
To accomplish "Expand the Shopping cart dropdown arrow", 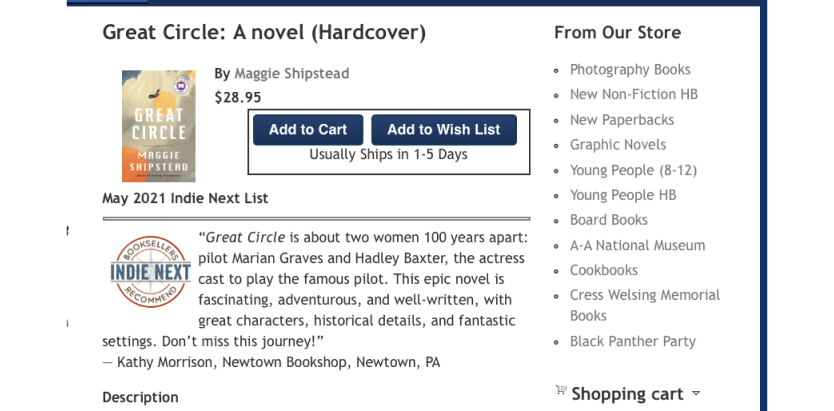I will tap(696, 394).
